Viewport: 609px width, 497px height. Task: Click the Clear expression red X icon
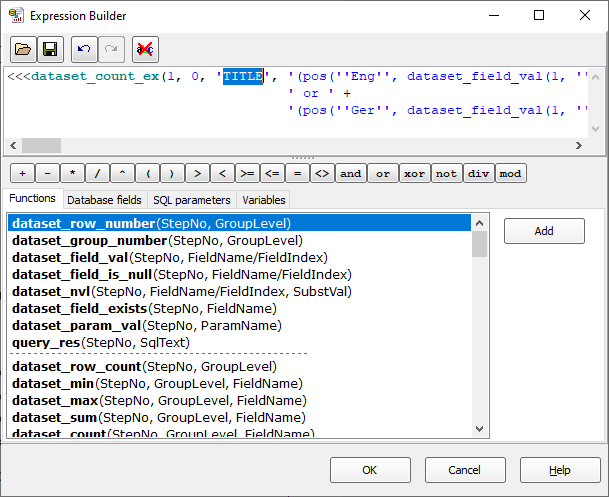(145, 49)
